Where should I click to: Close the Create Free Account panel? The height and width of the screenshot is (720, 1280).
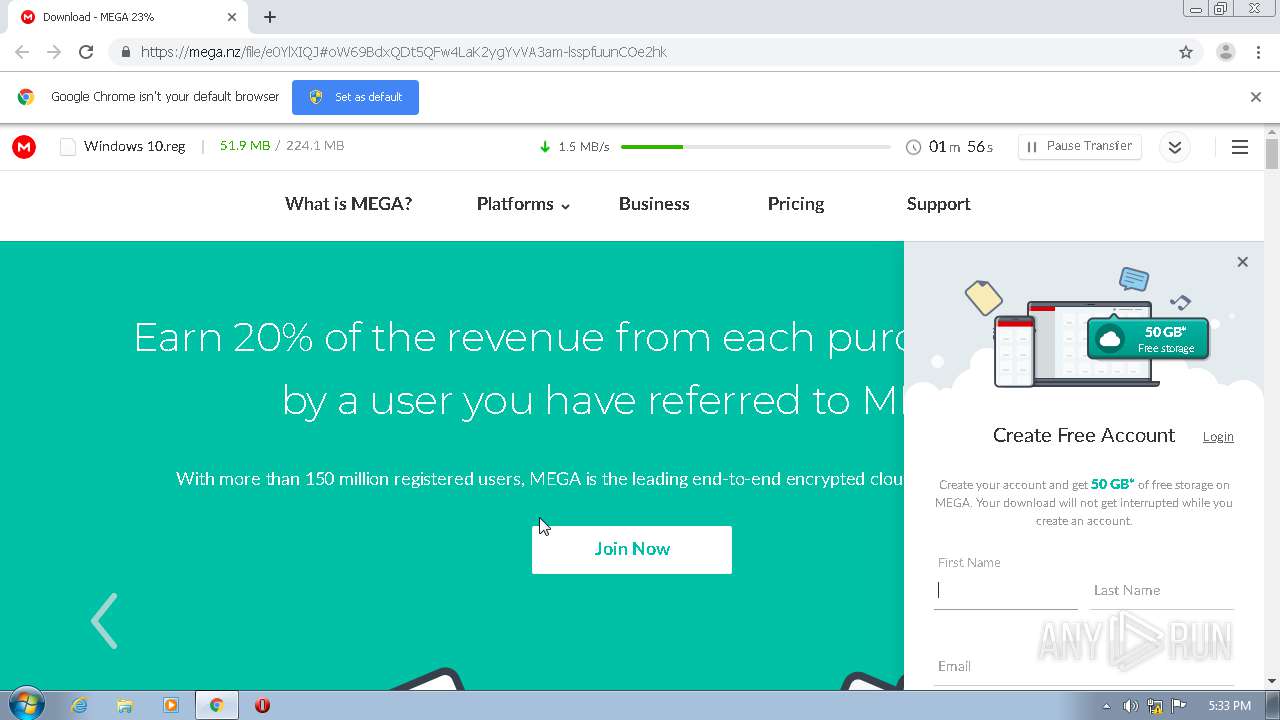tap(1242, 262)
